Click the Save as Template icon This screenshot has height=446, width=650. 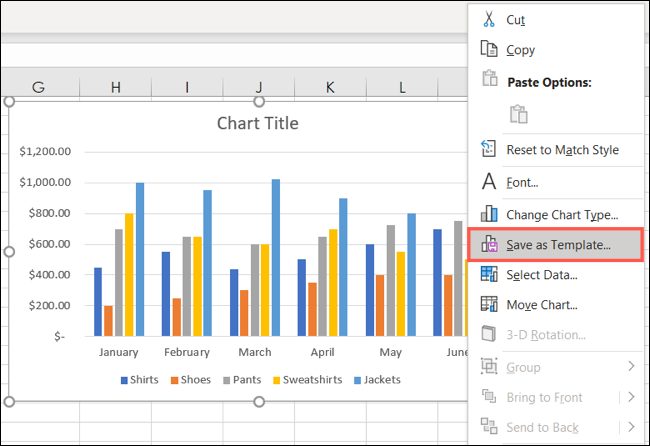tap(489, 244)
